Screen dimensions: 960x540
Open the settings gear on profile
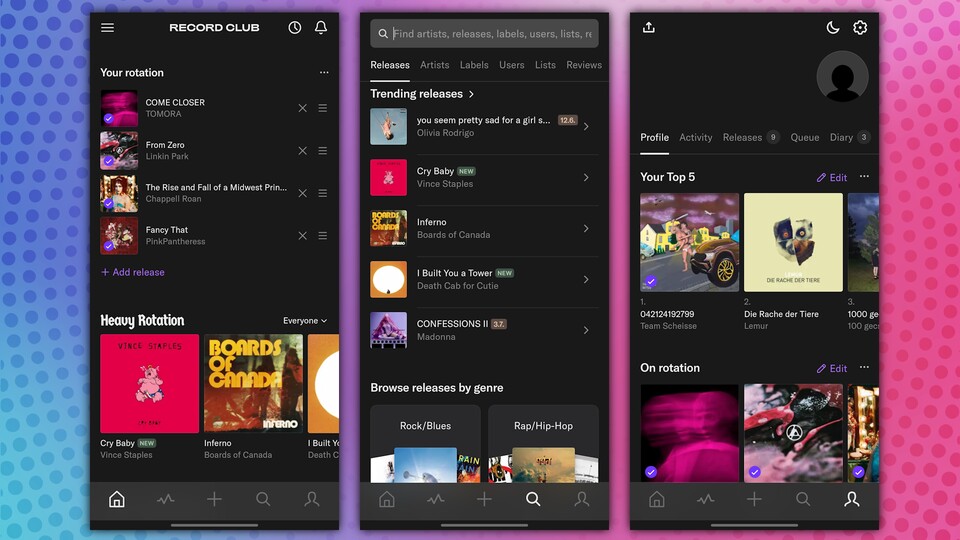point(860,28)
